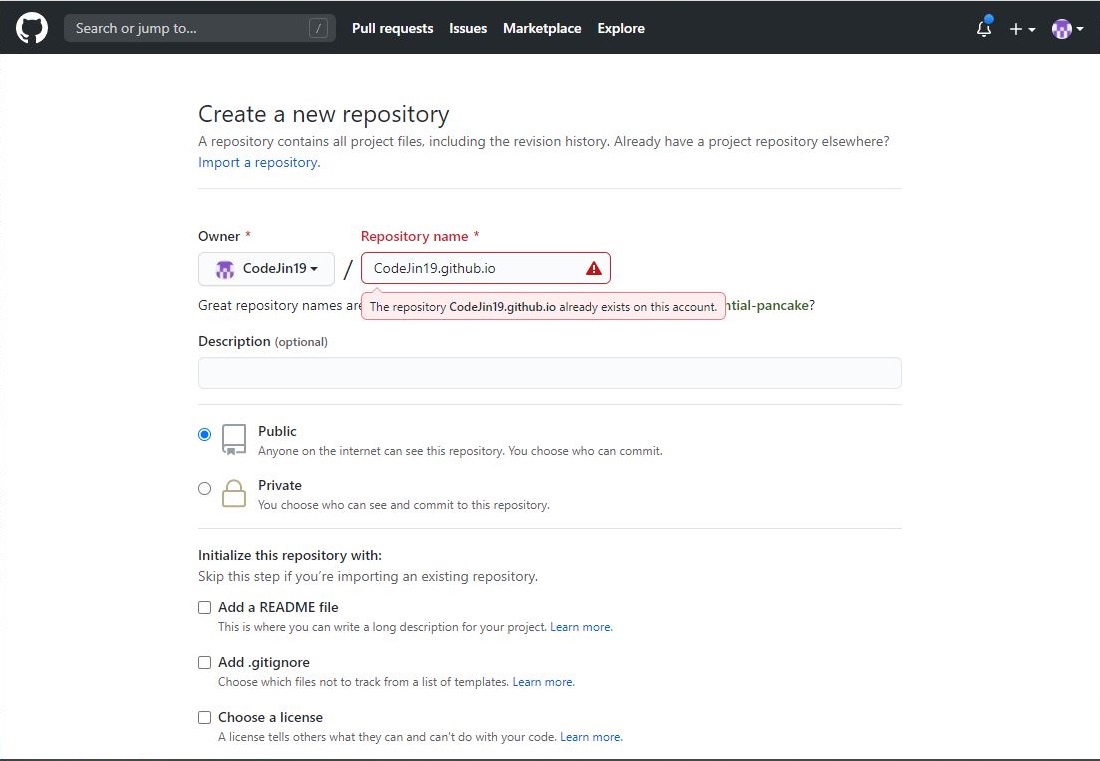Click the 'Create a new repository' heading

tap(323, 114)
